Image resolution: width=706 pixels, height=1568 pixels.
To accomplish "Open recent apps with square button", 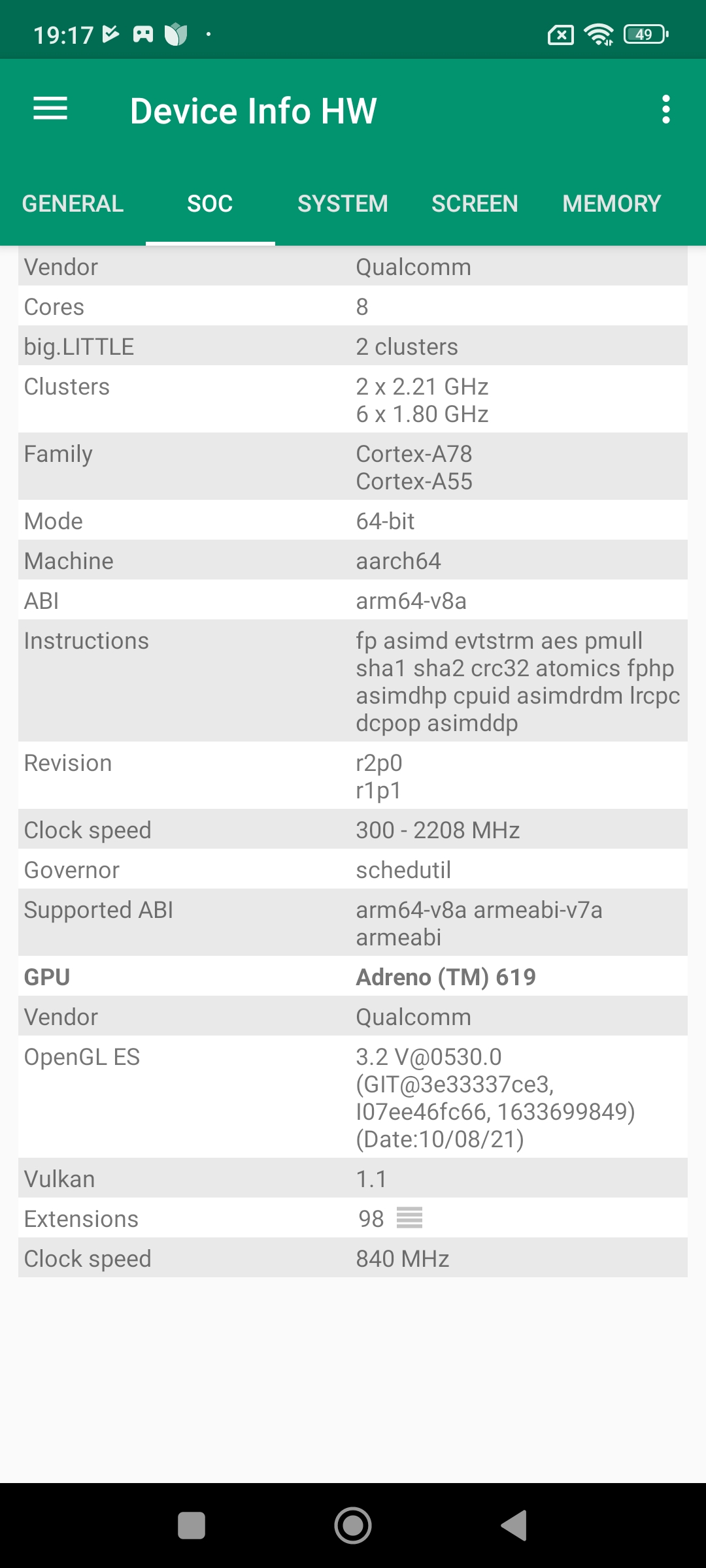I will [x=192, y=1526].
